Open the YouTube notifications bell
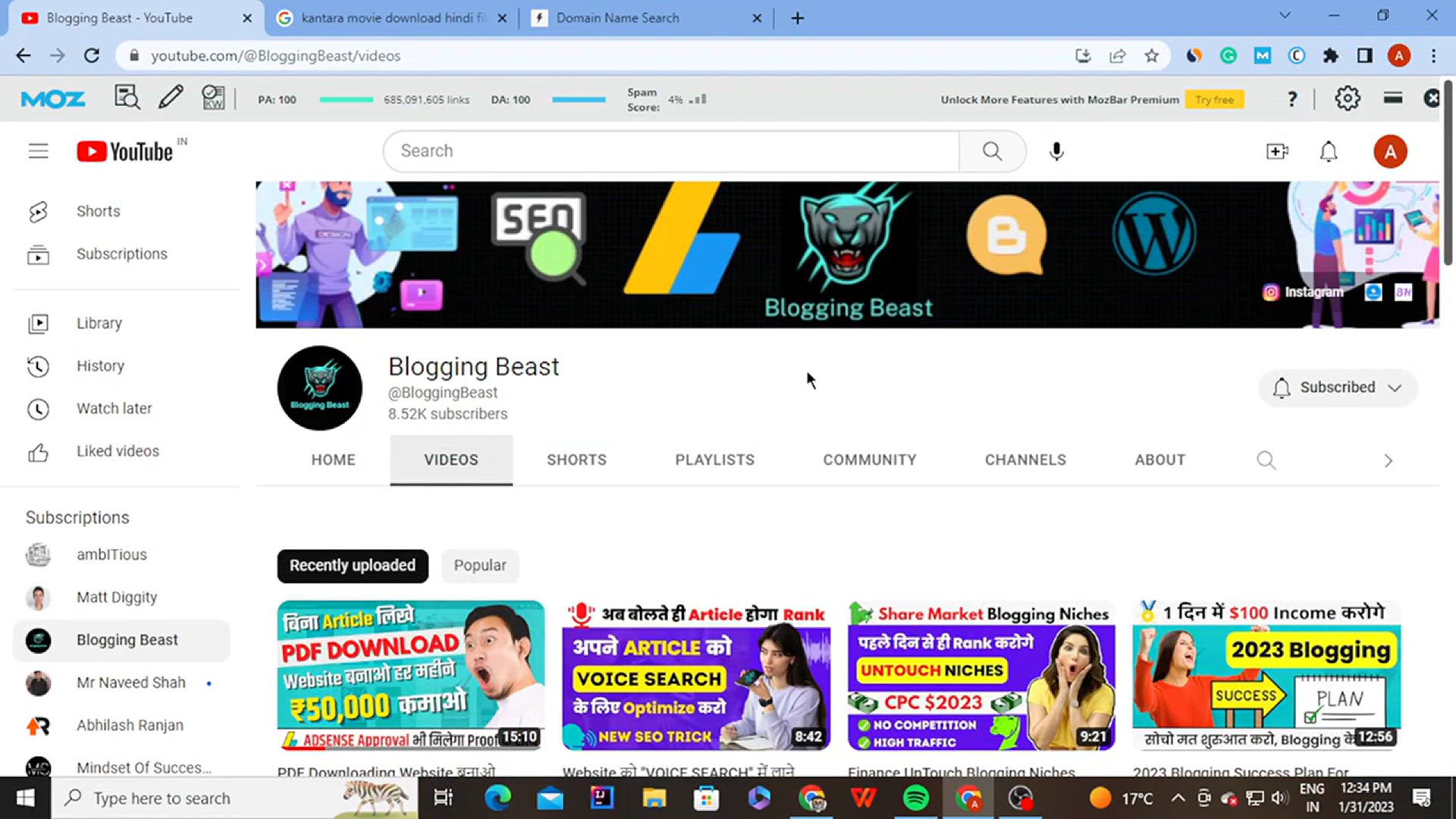This screenshot has width=1456, height=819. 1329,152
